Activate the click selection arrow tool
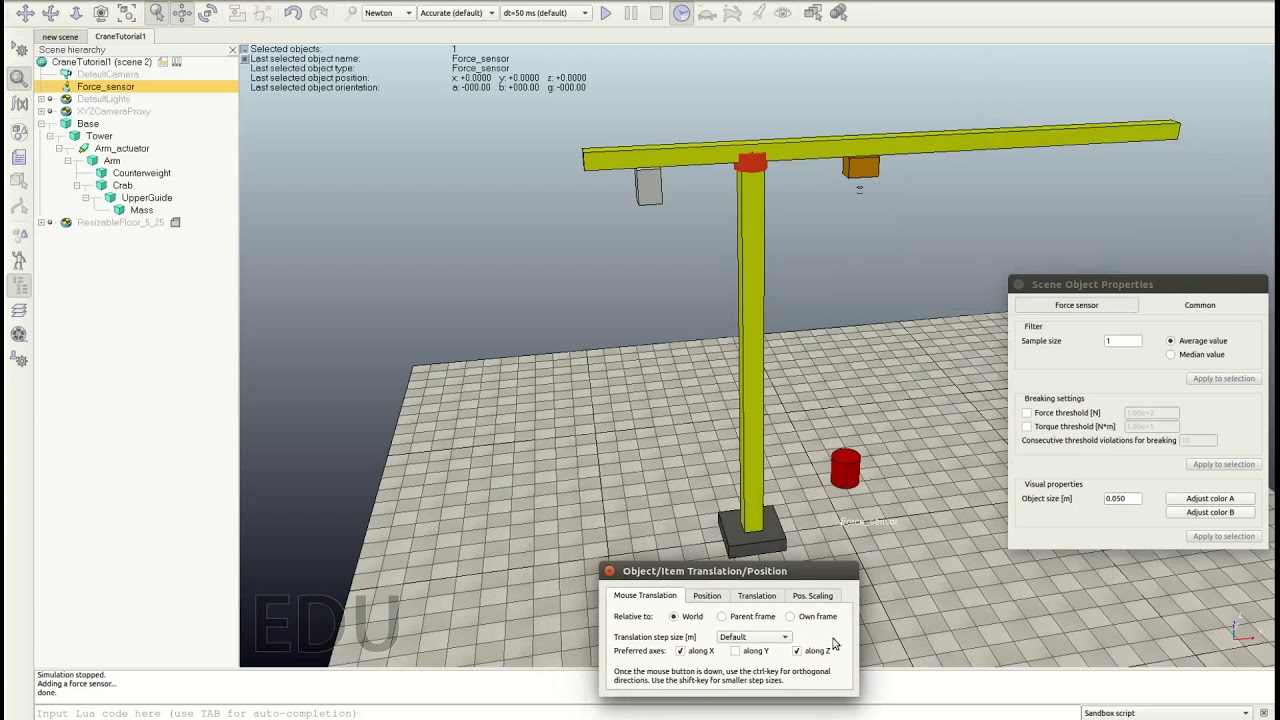The width and height of the screenshot is (1280, 720). tap(157, 13)
